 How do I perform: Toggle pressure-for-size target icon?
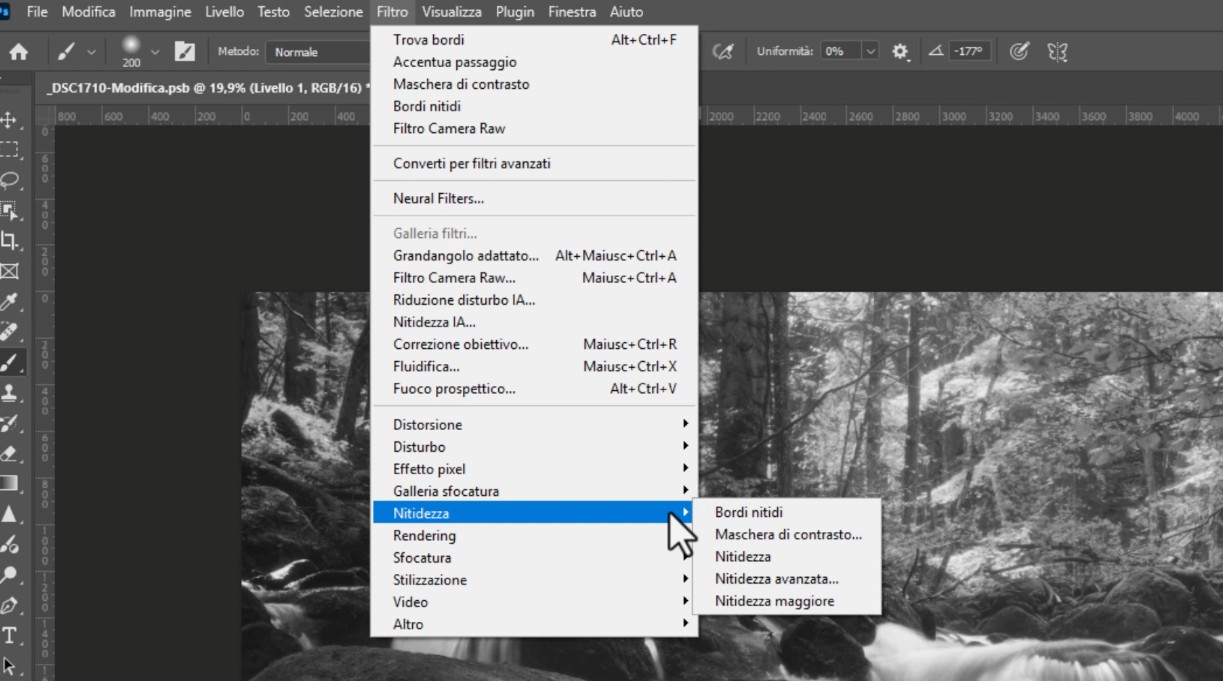tap(1019, 51)
